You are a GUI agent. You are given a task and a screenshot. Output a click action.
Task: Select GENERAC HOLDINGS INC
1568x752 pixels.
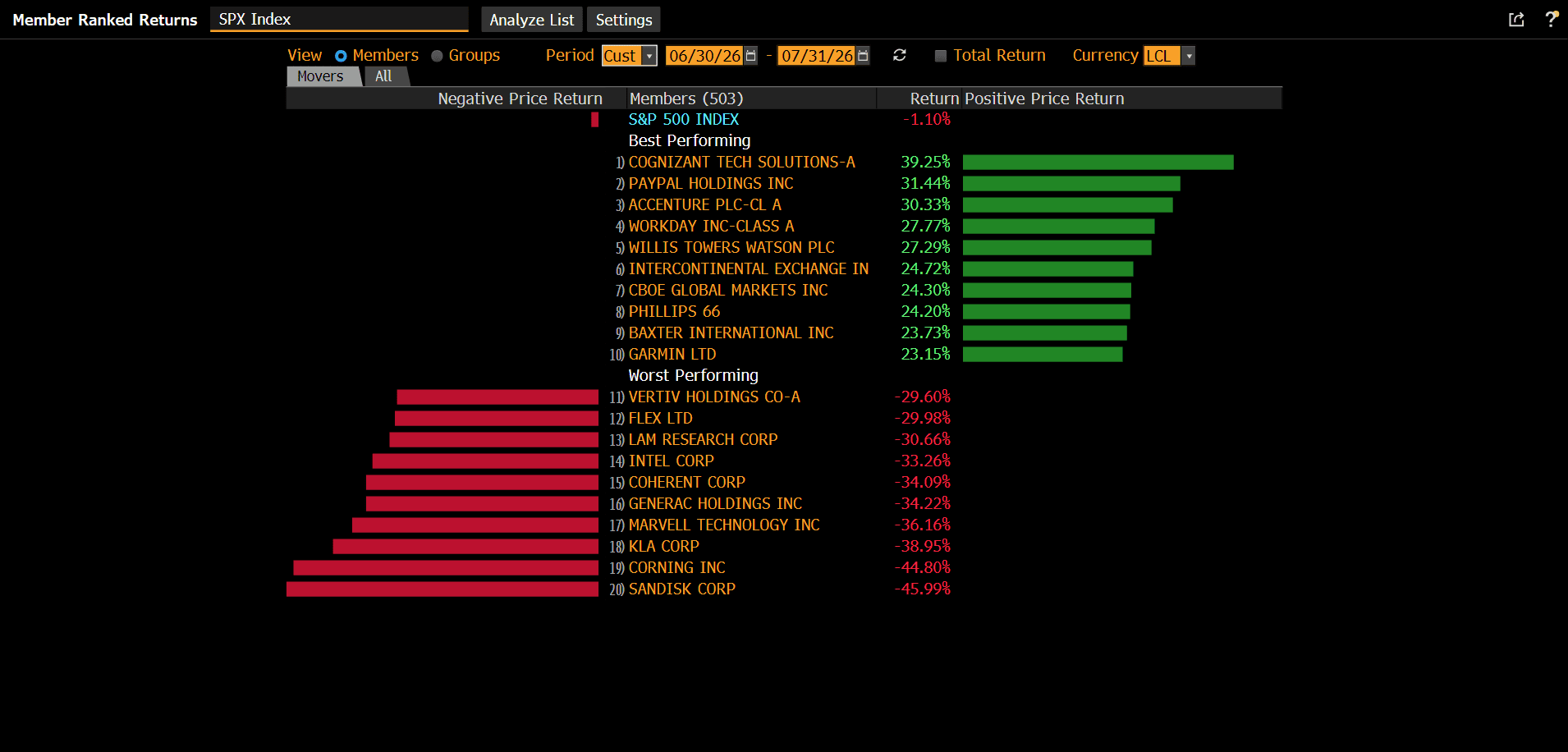[715, 504]
